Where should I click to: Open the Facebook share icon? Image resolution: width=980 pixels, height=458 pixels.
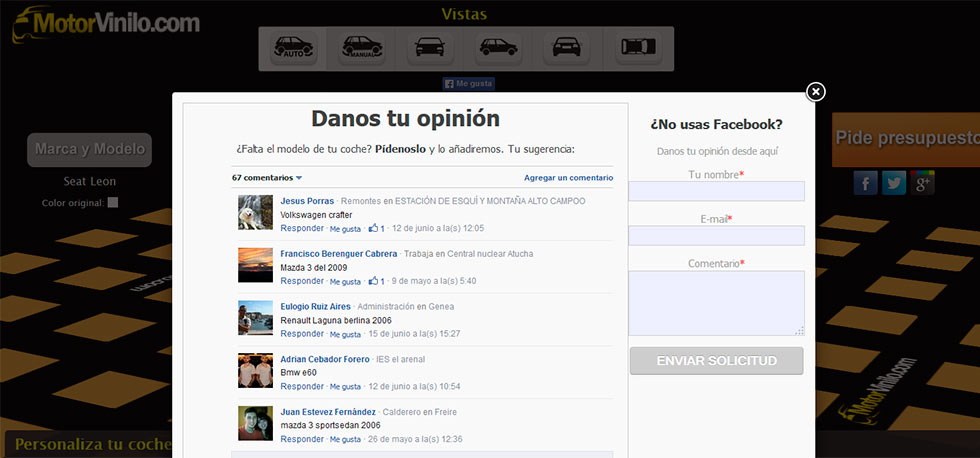(866, 182)
